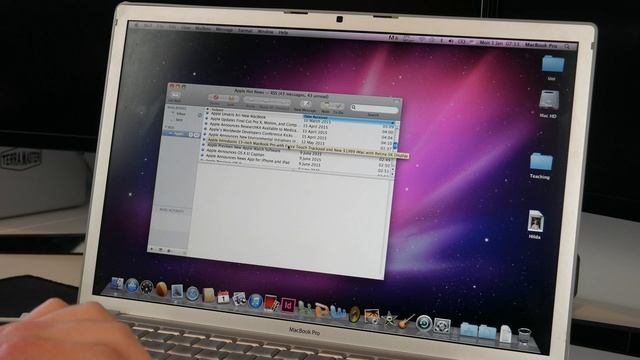
Task: Open the App Store icon in the Dock
Action: click(132, 285)
